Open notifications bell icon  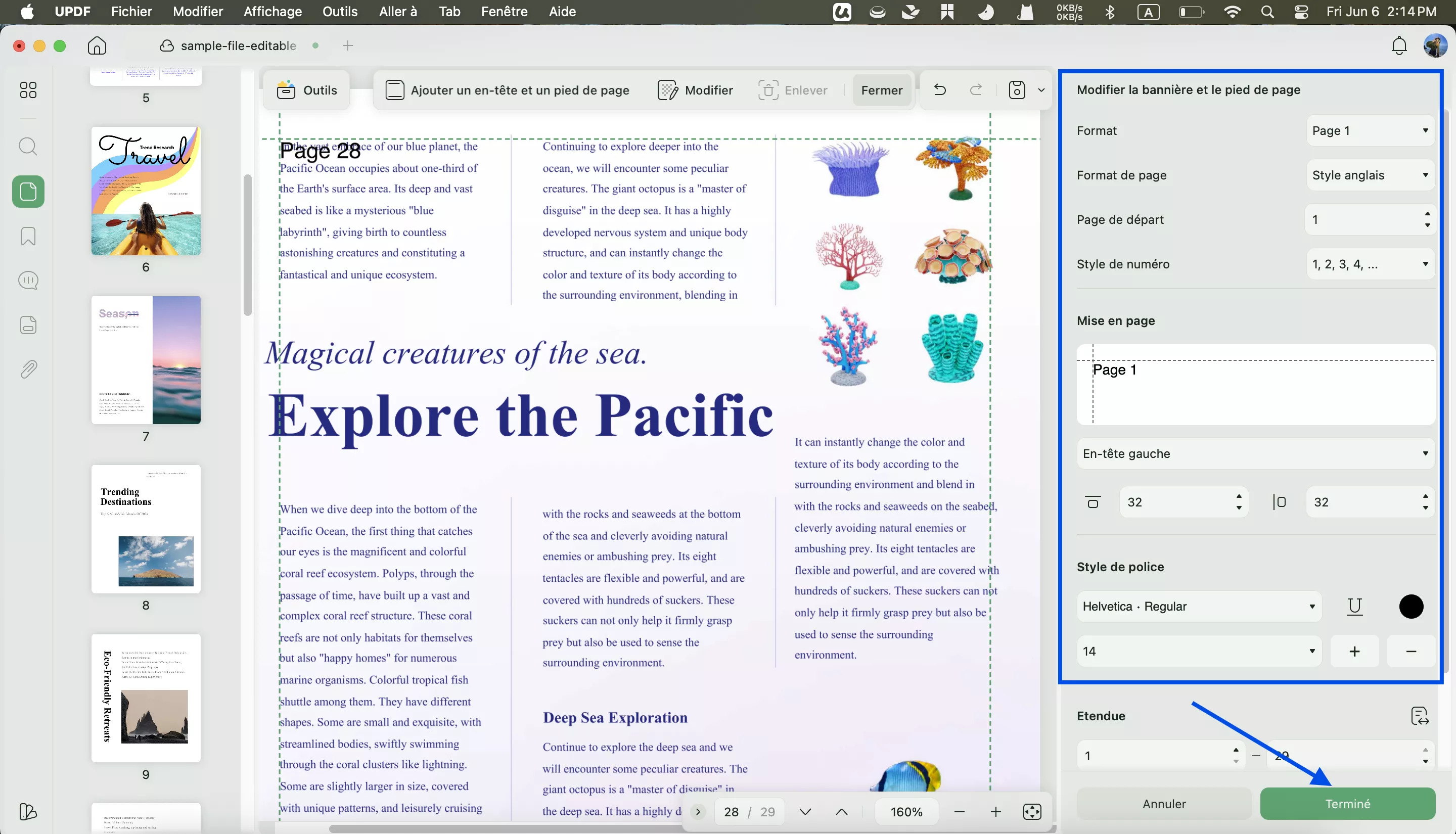pos(1399,46)
